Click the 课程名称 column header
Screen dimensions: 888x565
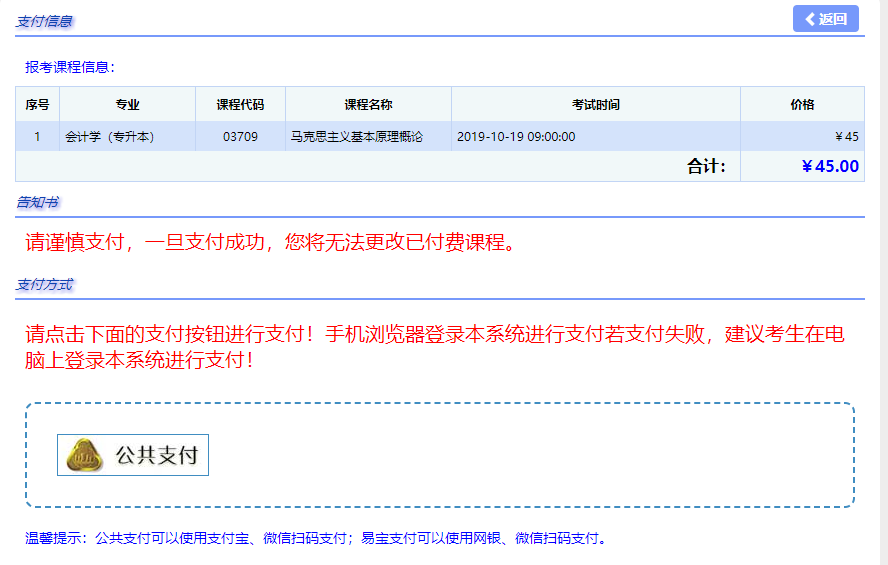(x=368, y=105)
